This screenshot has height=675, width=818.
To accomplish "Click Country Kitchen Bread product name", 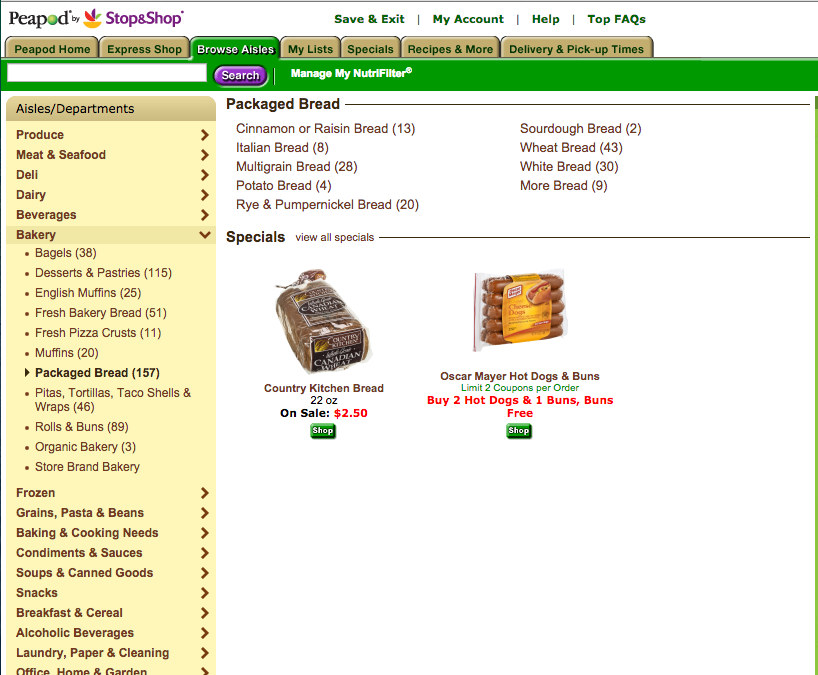I will tap(323, 388).
